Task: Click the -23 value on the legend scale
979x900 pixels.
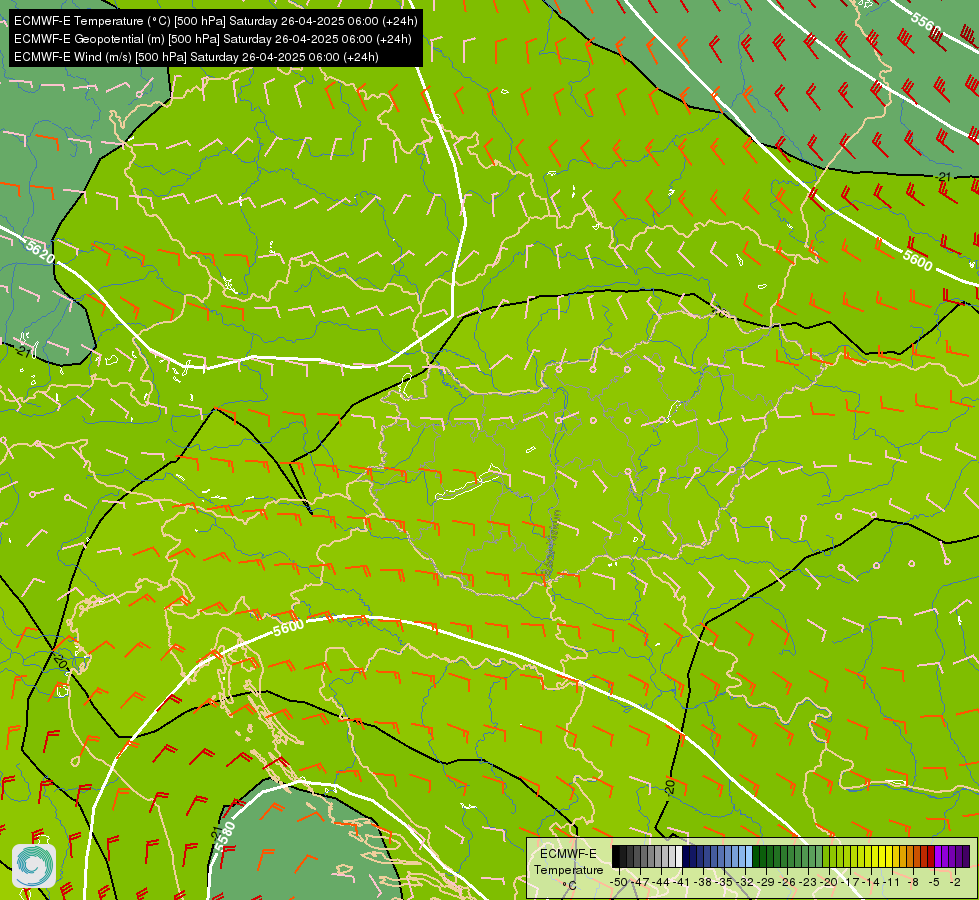Action: click(x=809, y=882)
